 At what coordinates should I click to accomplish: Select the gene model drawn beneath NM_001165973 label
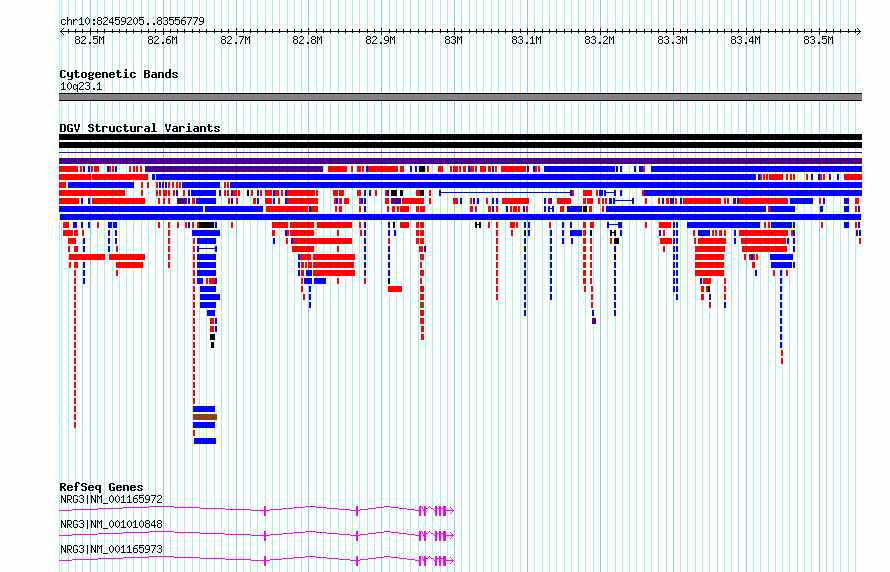(257, 561)
